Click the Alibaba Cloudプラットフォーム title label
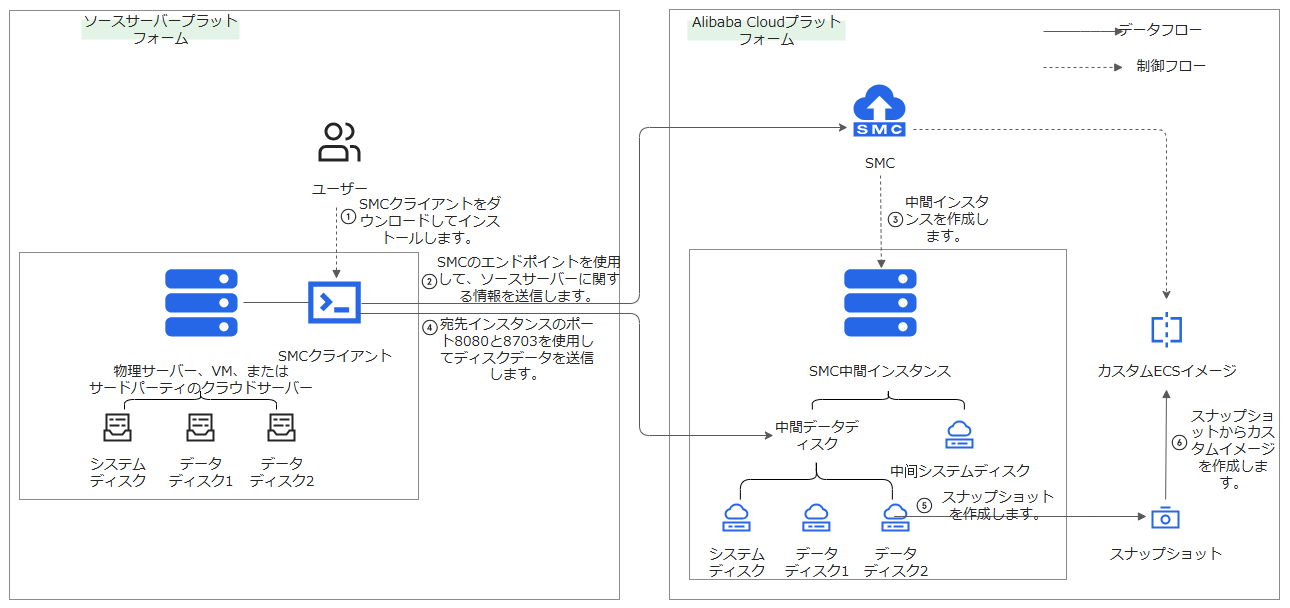 (766, 30)
